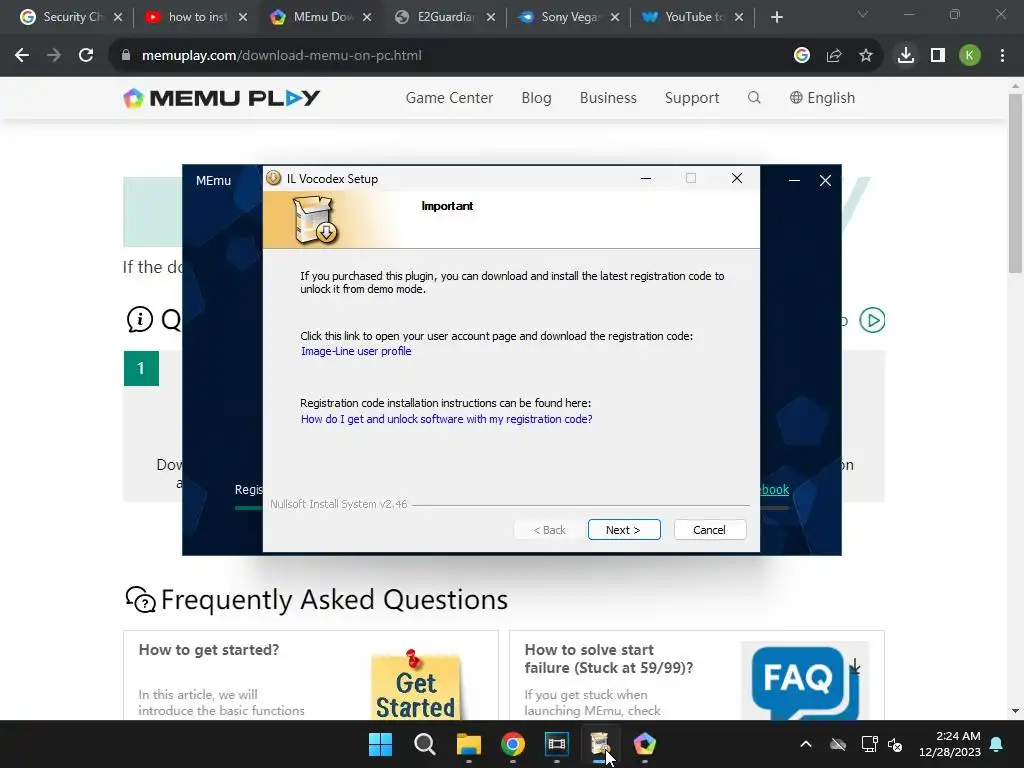Close the Sony Vegas tab
The height and width of the screenshot is (768, 1024).
[x=615, y=17]
